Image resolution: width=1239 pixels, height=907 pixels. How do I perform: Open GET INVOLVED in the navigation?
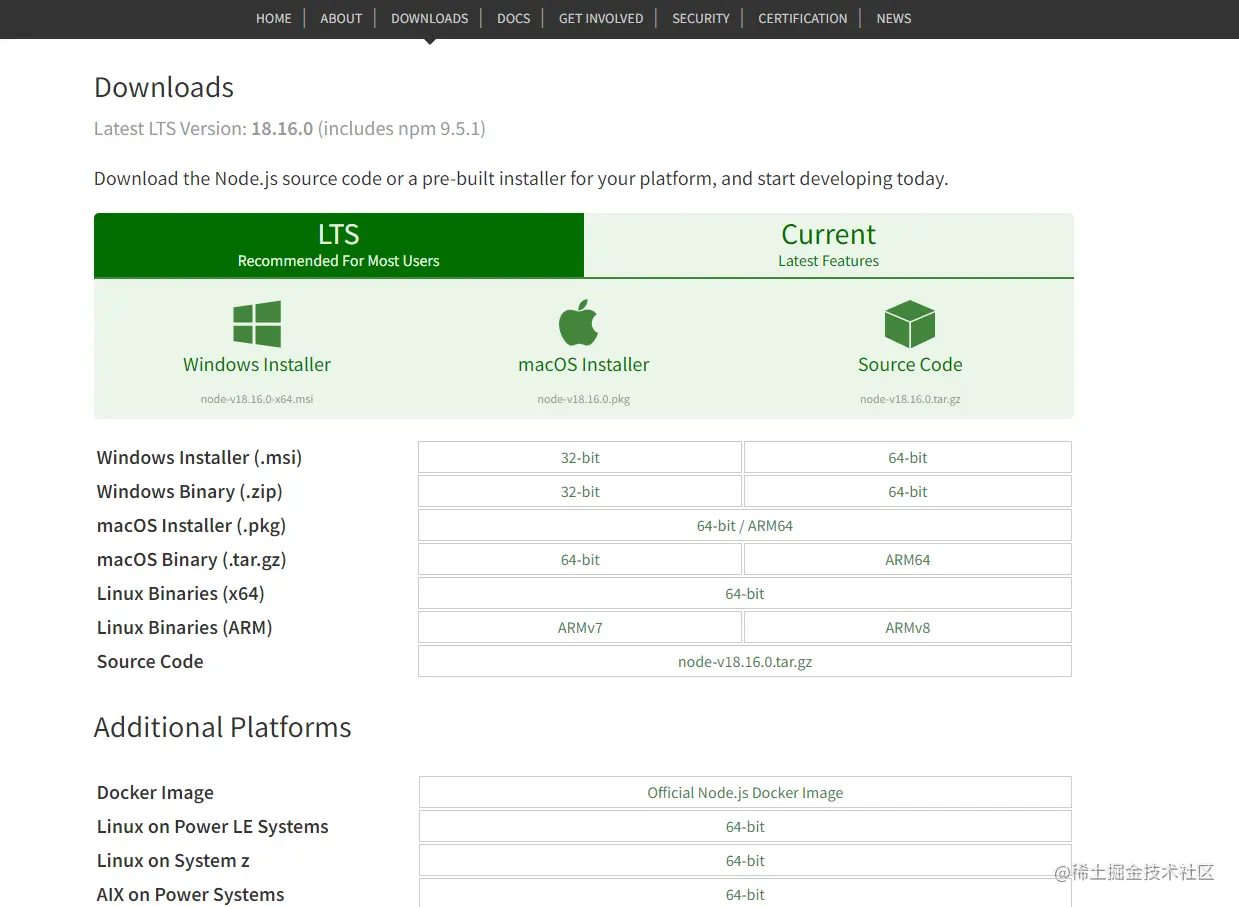coord(601,18)
